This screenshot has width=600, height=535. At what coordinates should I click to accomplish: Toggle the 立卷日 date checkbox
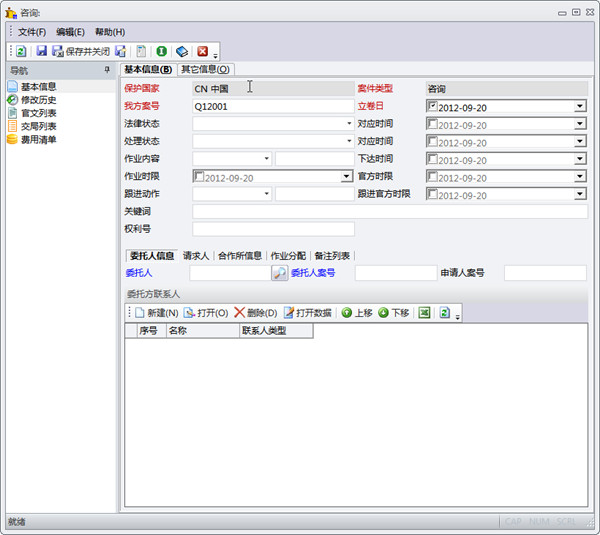(x=432, y=106)
